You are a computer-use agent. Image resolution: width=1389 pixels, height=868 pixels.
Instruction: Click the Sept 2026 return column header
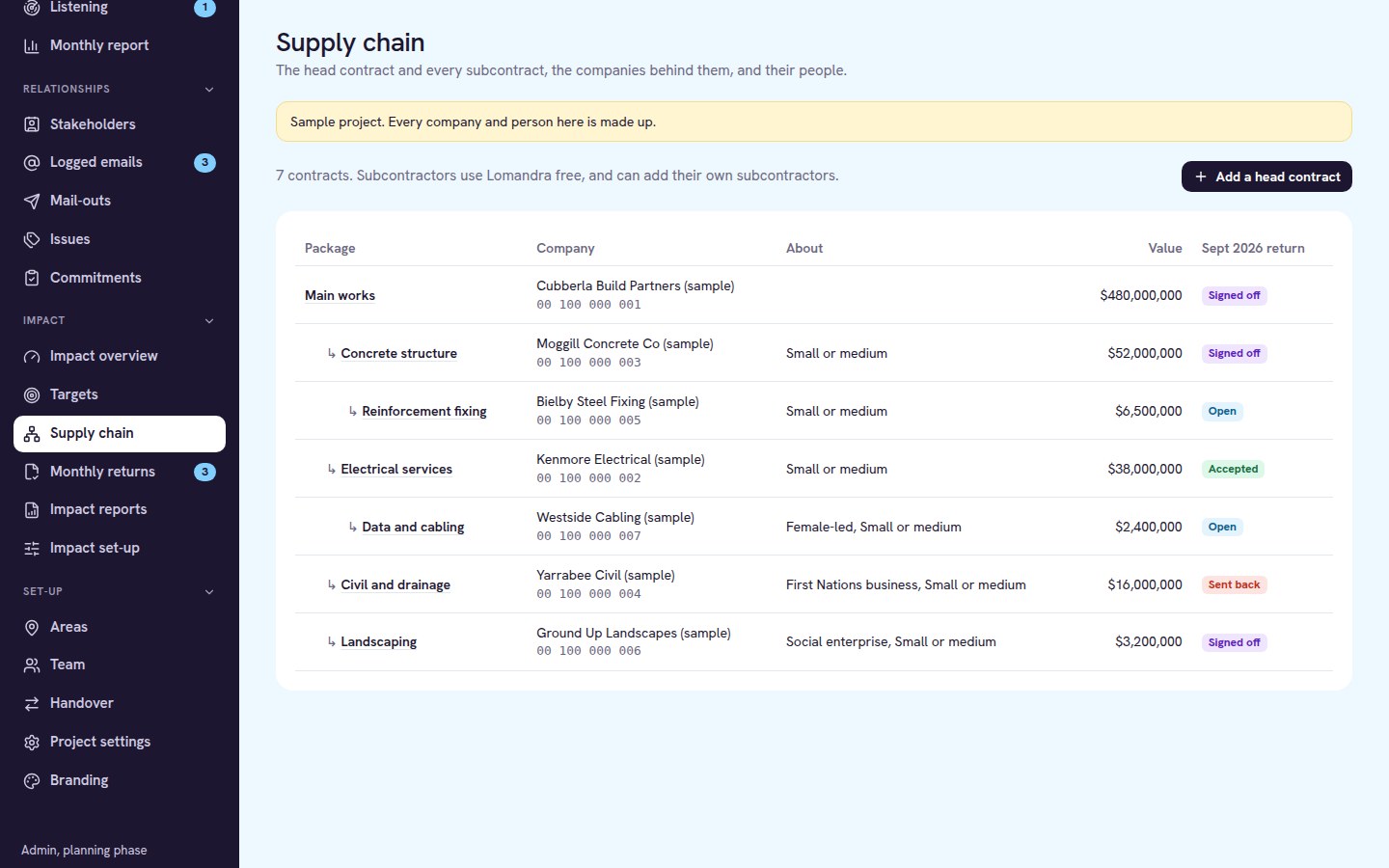(x=1253, y=248)
